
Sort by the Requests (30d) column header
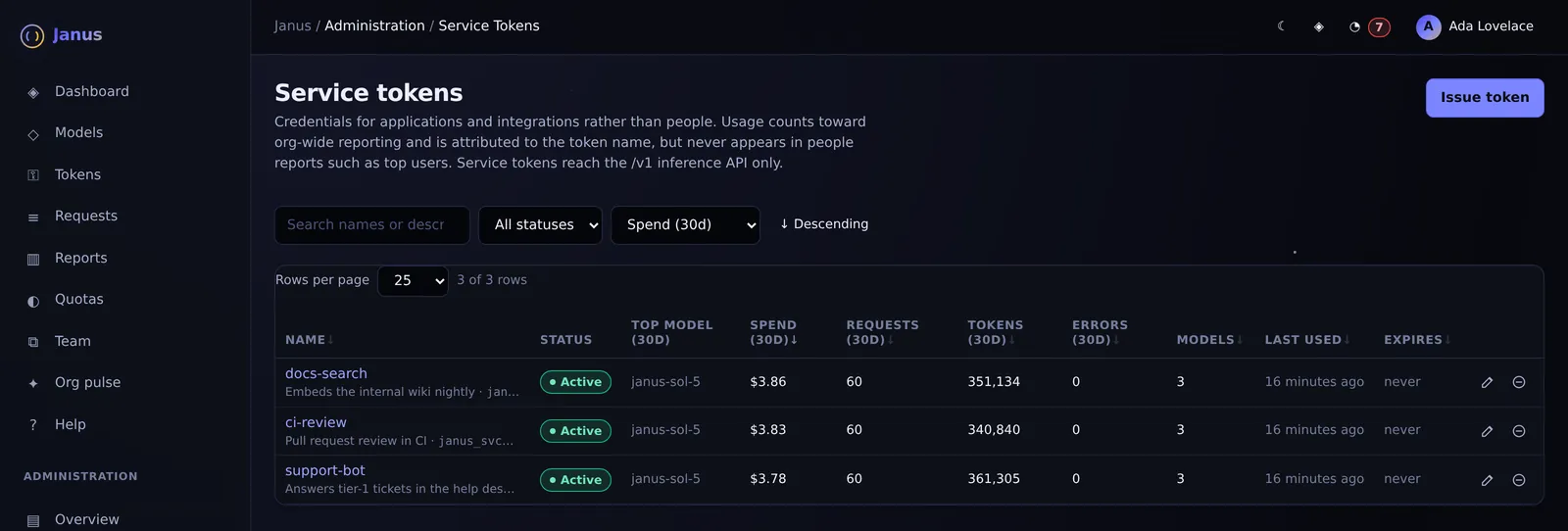[882, 332]
